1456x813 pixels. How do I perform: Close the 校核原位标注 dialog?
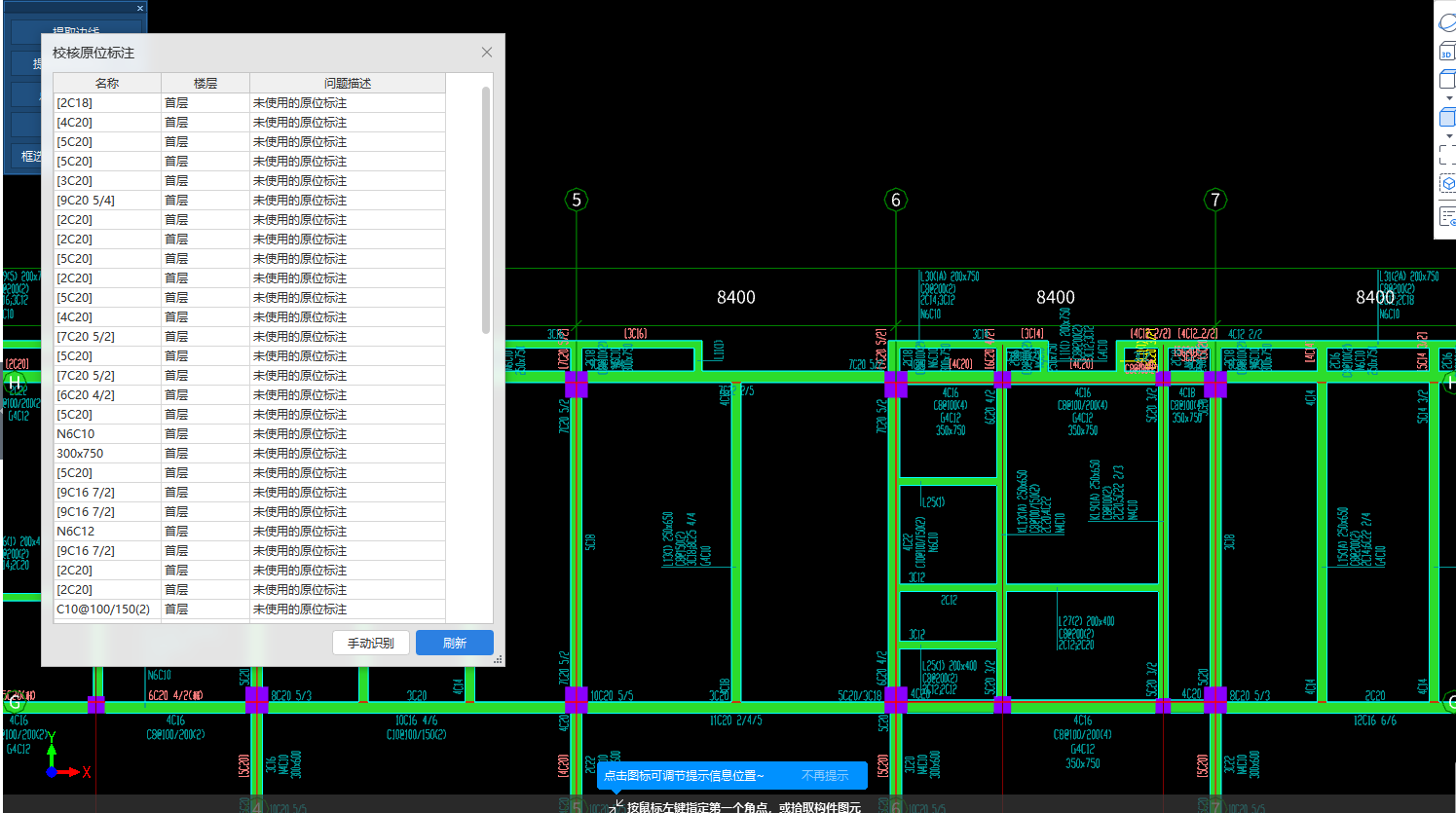tap(487, 53)
